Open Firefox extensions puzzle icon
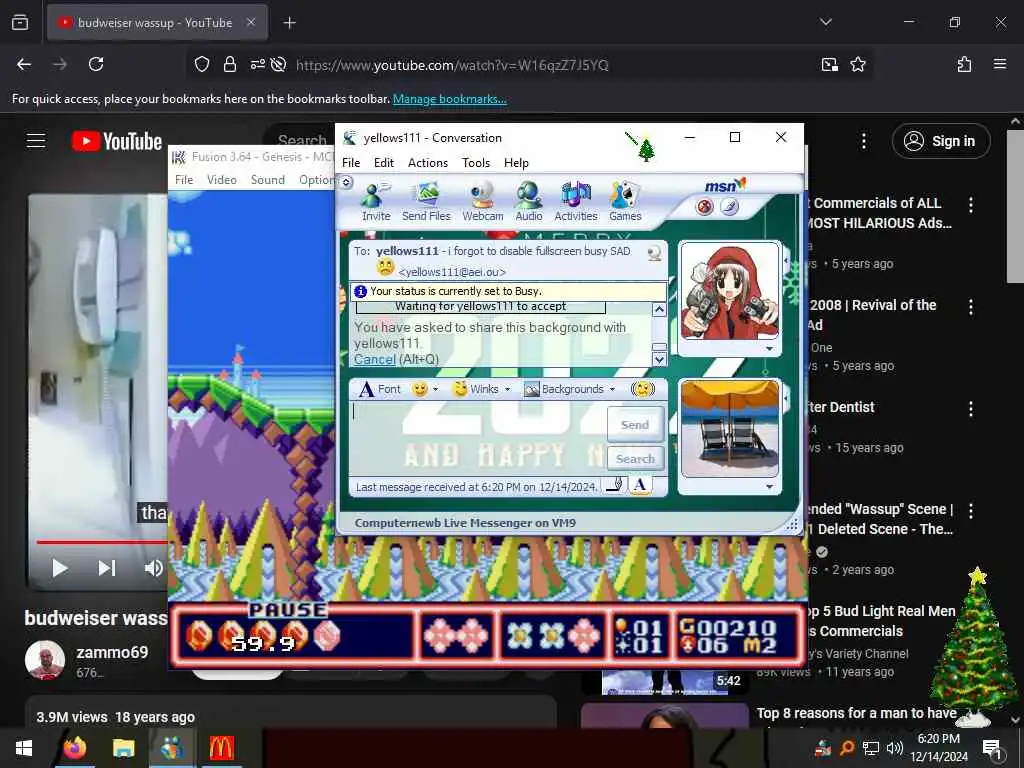1024x768 pixels. pyautogui.click(x=964, y=64)
